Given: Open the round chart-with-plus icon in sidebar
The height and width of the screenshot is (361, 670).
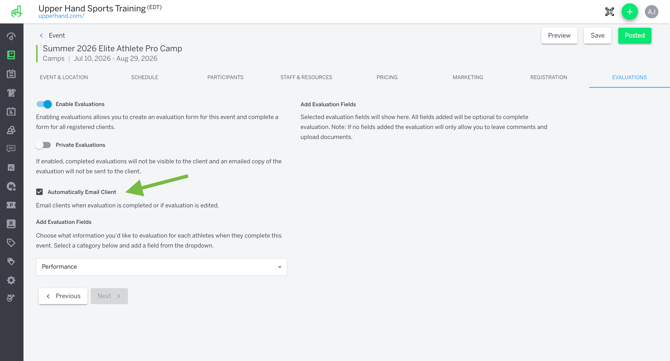Looking at the screenshot, I should [x=11, y=186].
